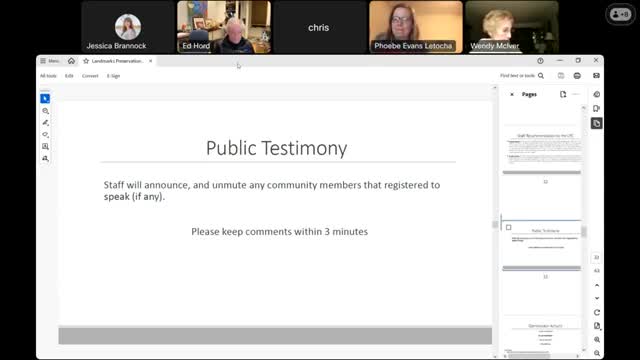Open the bookmarks panel icon
The image size is (640, 360).
point(596,109)
